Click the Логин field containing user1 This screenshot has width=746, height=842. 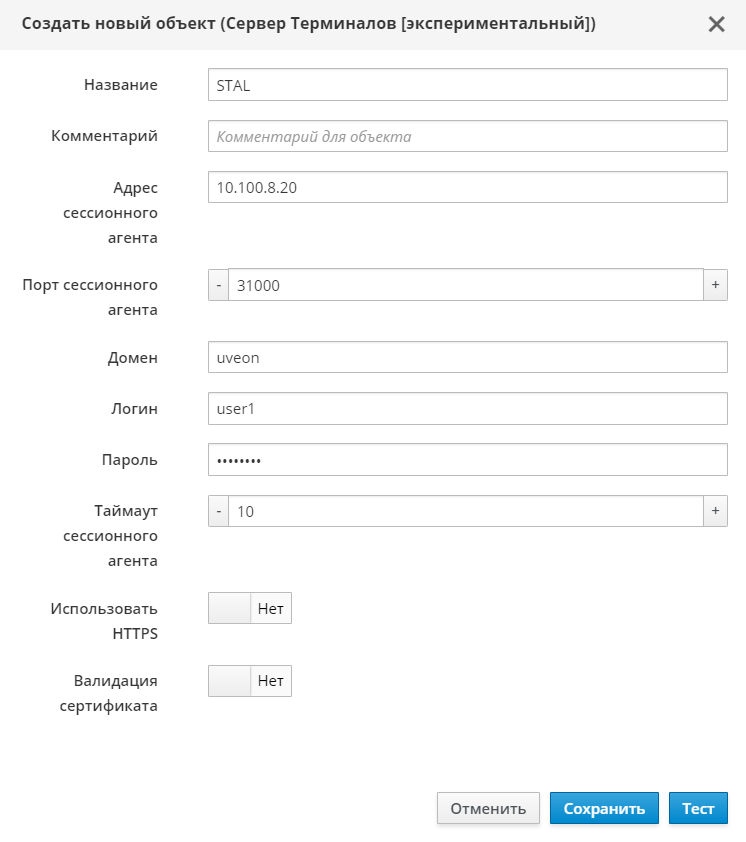click(467, 408)
